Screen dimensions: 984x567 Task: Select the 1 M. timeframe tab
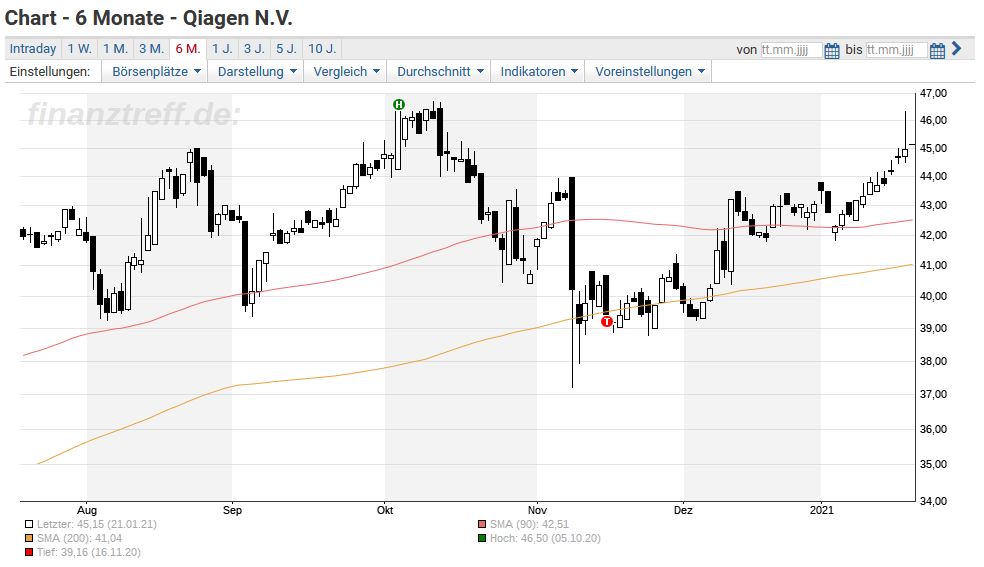[x=115, y=49]
